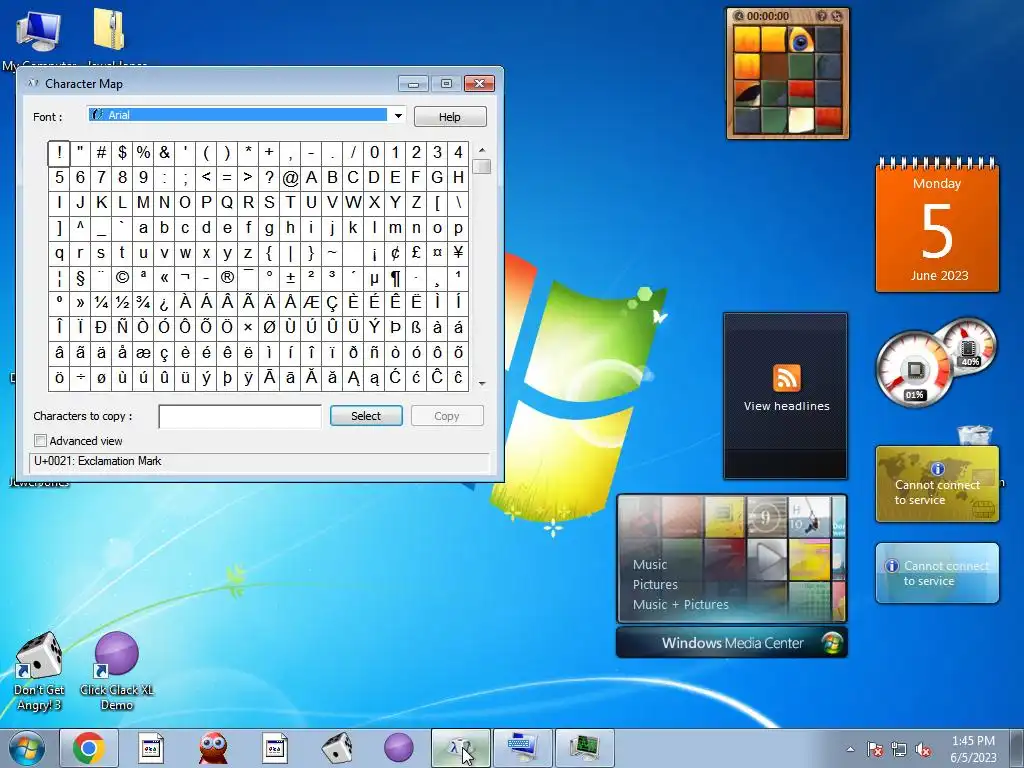Click the Action Center flag tray icon

coord(874,749)
